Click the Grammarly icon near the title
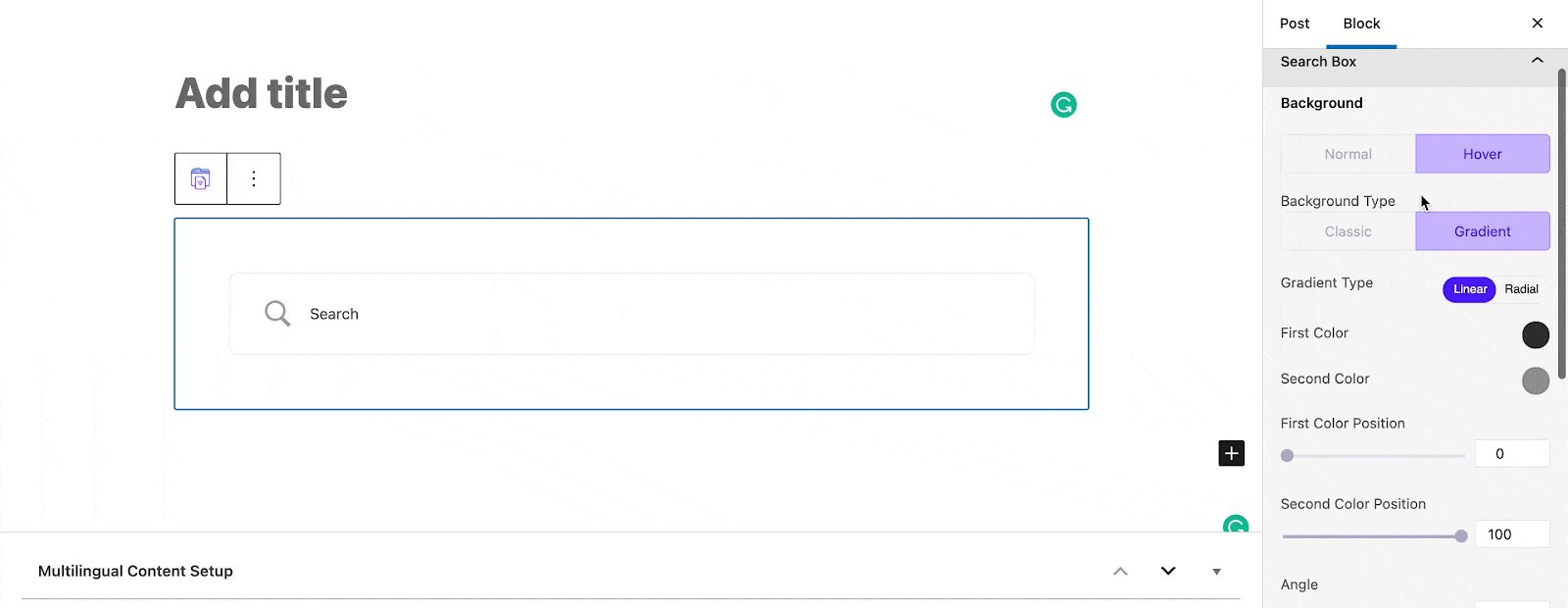 point(1064,103)
